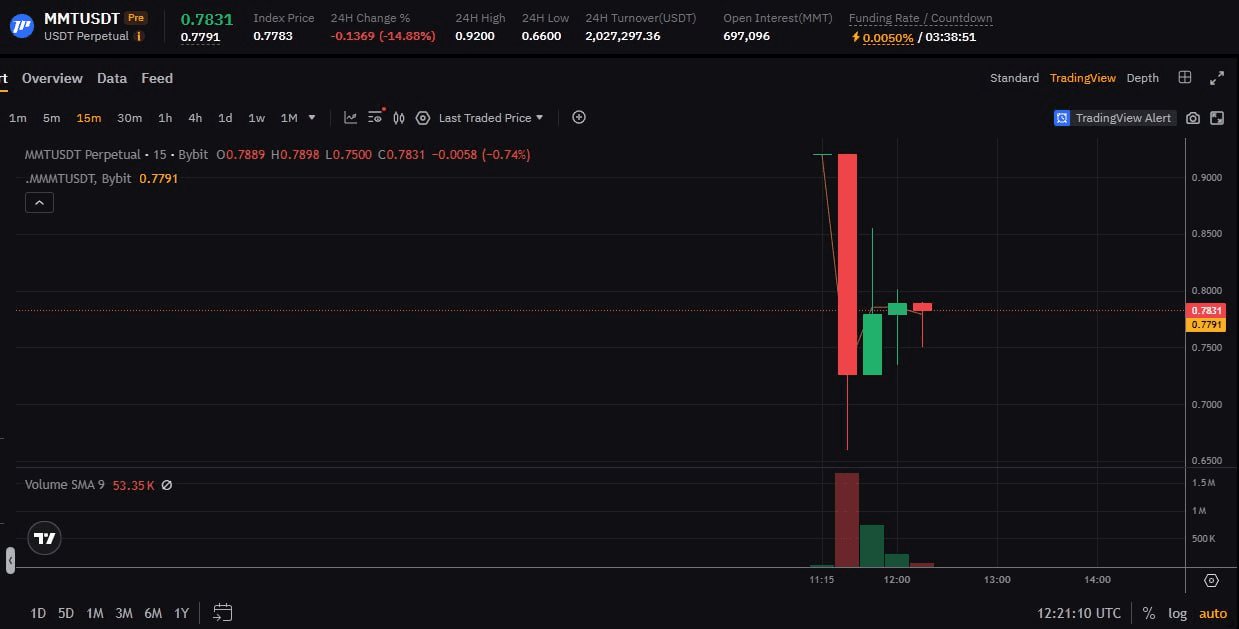
Task: Open the Indicators chart icon
Action: point(350,118)
